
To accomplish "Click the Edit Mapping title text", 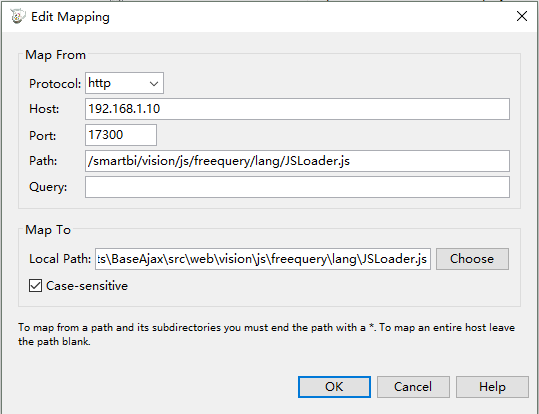I will click(x=70, y=17).
